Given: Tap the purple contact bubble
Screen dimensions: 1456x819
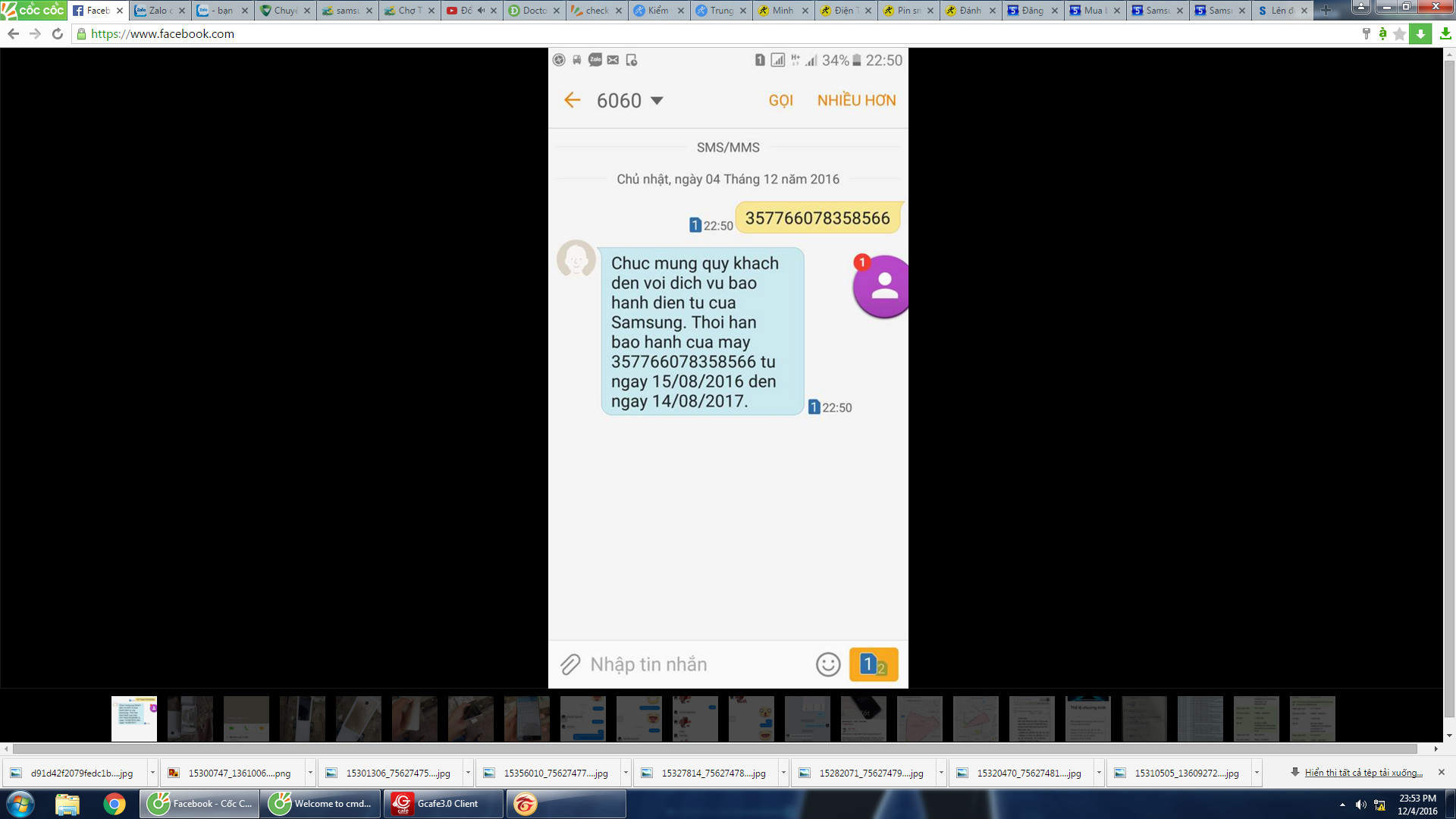Looking at the screenshot, I should 880,287.
